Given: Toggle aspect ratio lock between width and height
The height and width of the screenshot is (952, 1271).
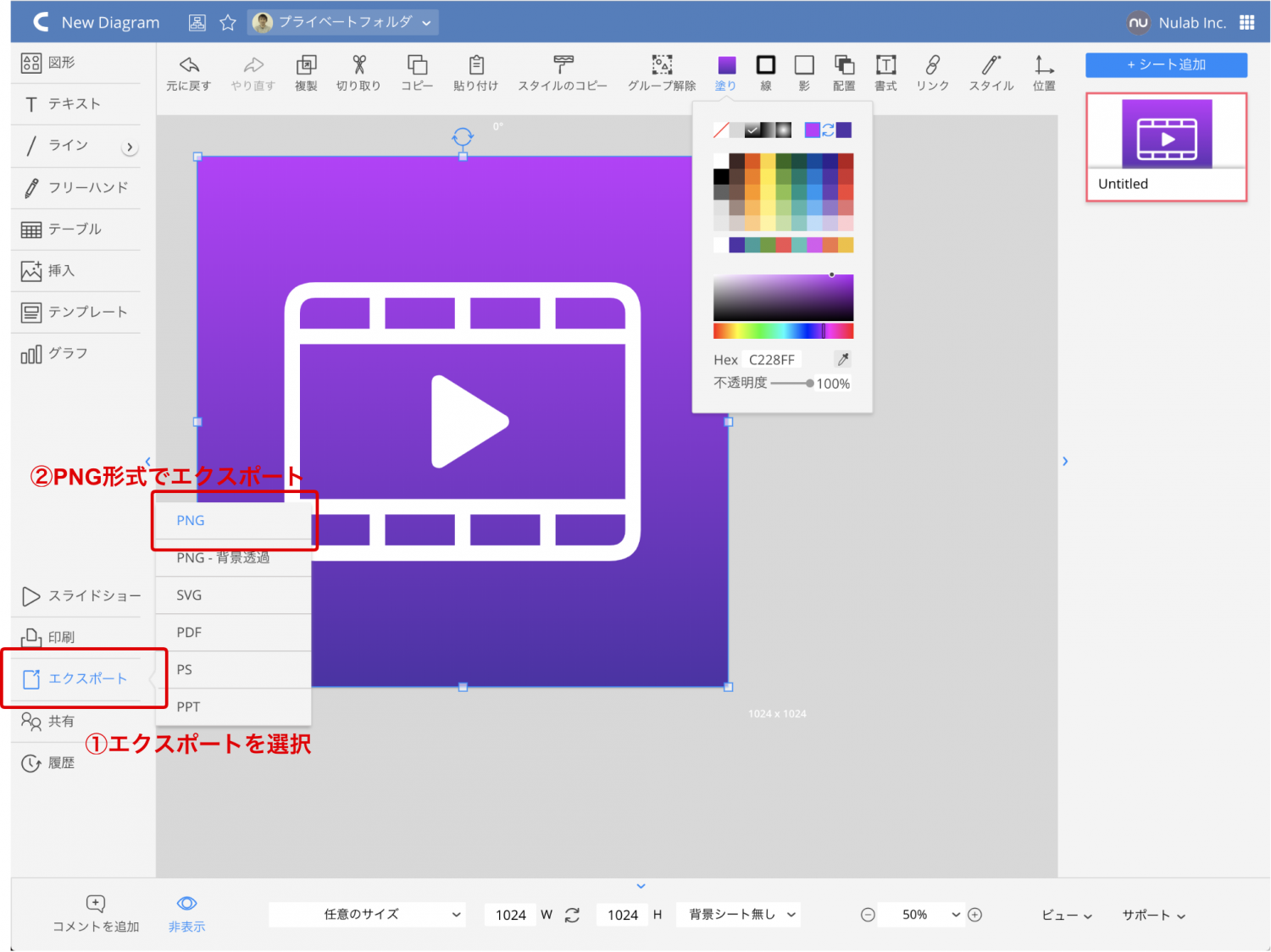Looking at the screenshot, I should click(573, 915).
